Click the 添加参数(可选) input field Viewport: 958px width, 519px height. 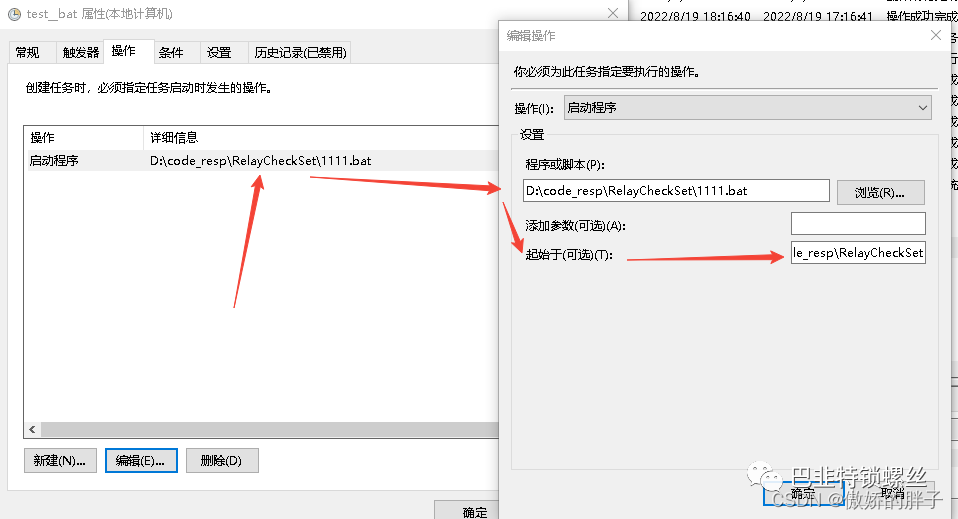coord(858,224)
